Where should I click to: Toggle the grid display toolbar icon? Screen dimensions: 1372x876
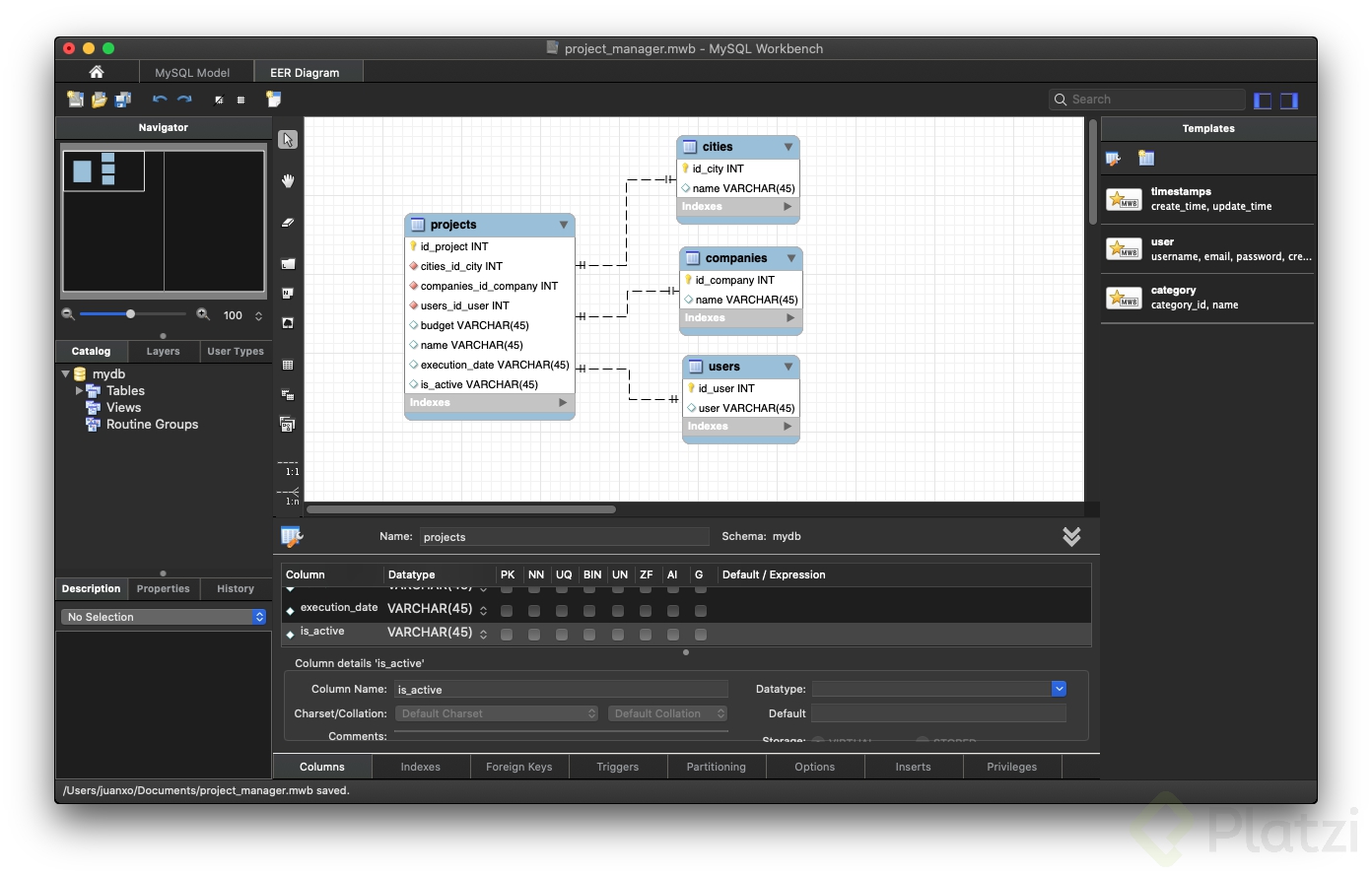(240, 100)
